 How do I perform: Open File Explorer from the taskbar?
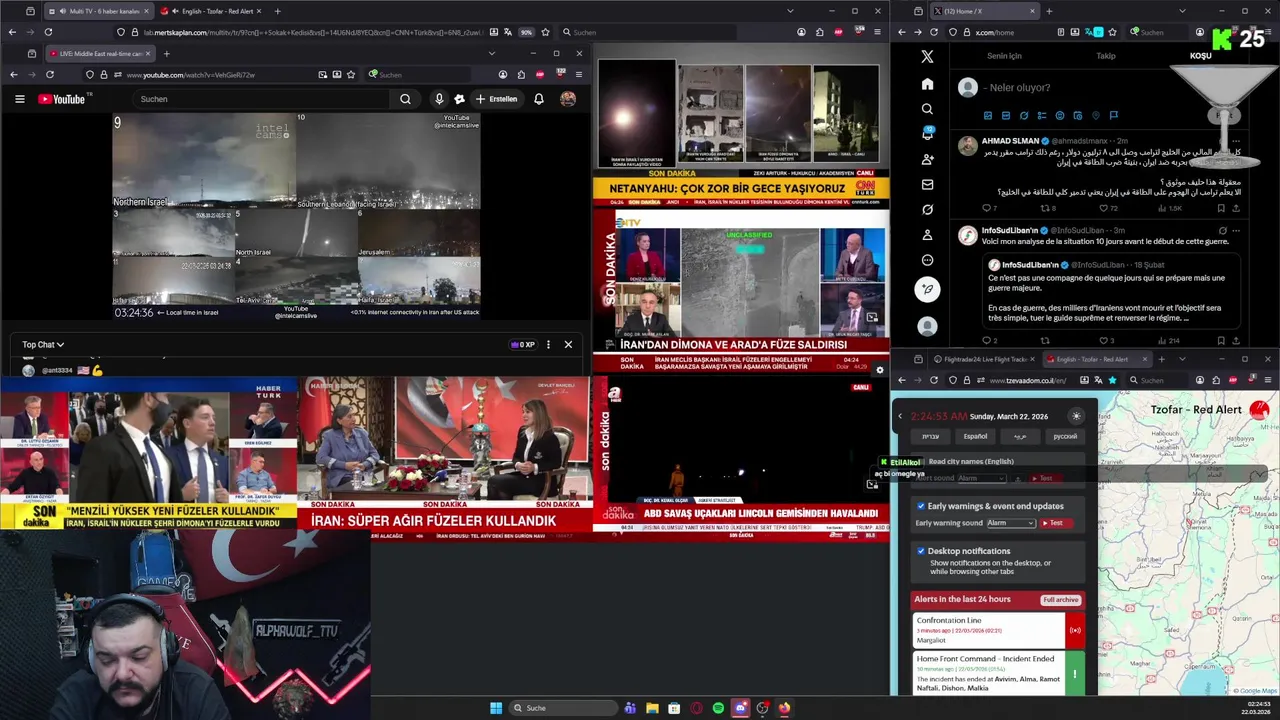coord(652,708)
